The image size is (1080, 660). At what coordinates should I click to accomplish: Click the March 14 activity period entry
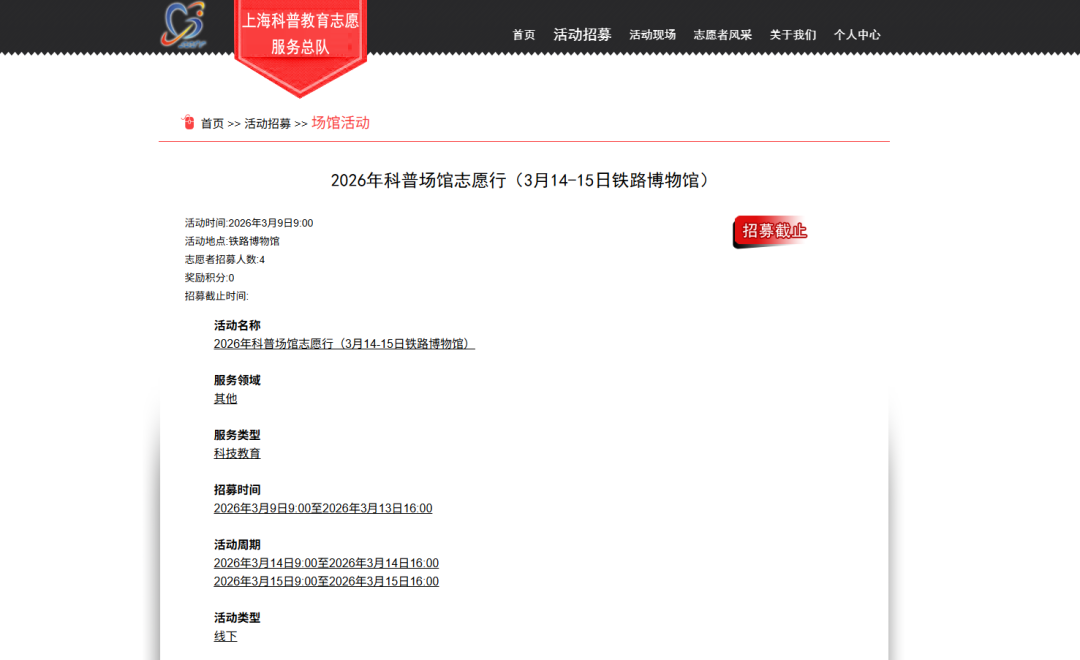(326, 564)
